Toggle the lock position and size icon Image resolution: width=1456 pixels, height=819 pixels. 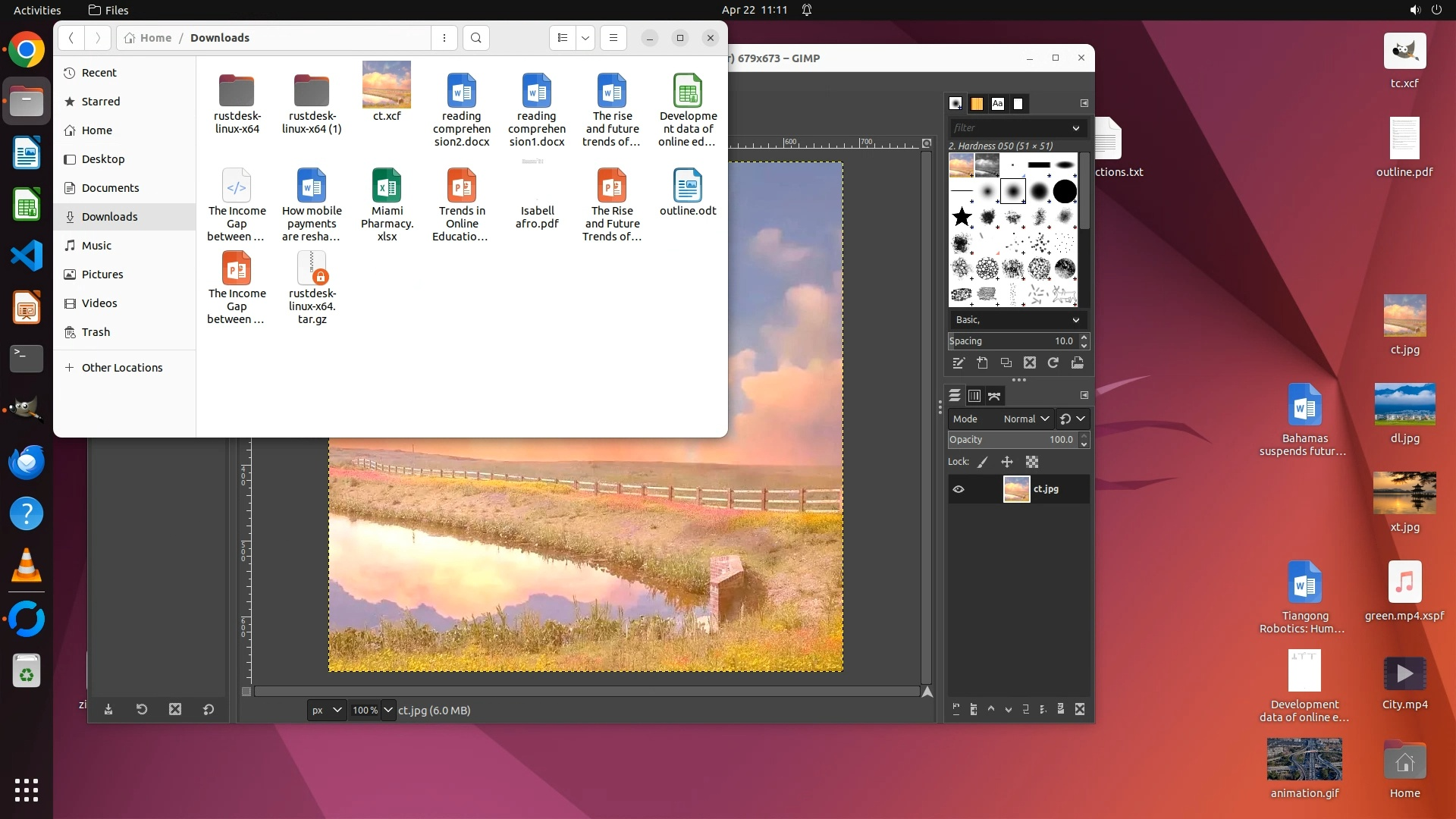[x=1007, y=462]
